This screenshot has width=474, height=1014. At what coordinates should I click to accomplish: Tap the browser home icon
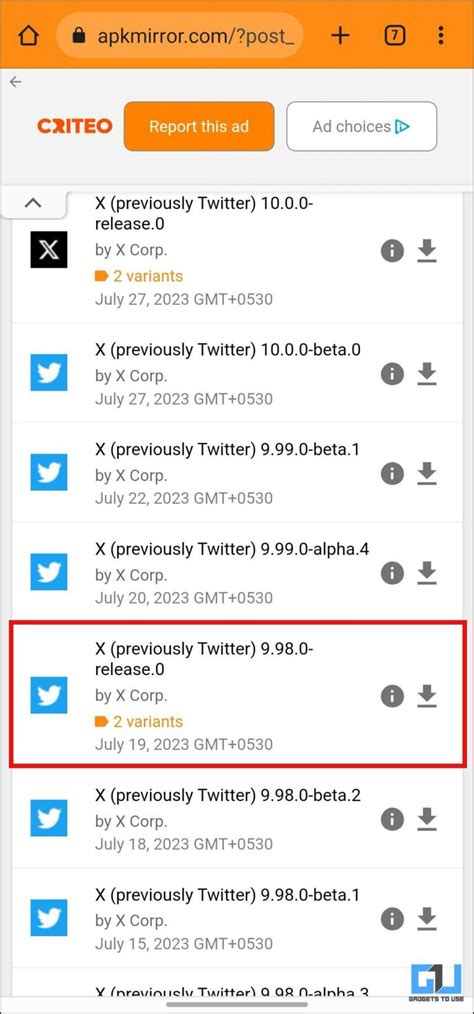pyautogui.click(x=28, y=36)
